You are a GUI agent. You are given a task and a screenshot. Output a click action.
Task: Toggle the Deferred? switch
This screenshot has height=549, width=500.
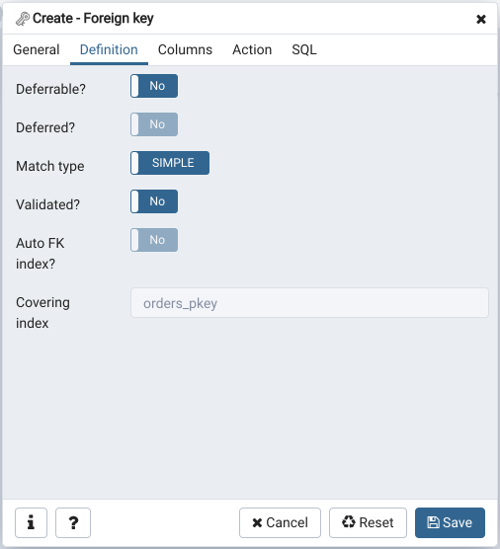coord(154,124)
